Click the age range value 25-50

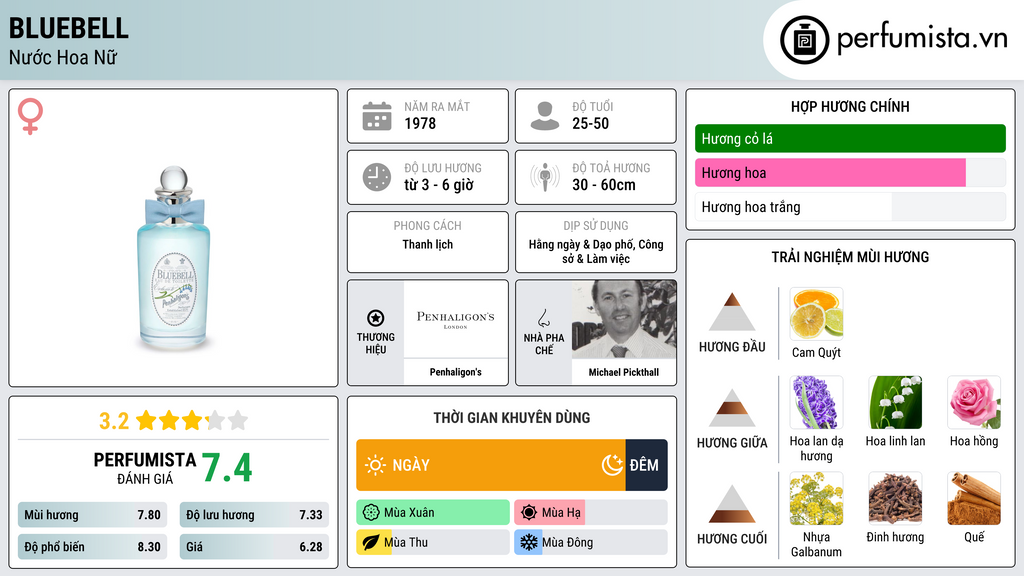590,123
